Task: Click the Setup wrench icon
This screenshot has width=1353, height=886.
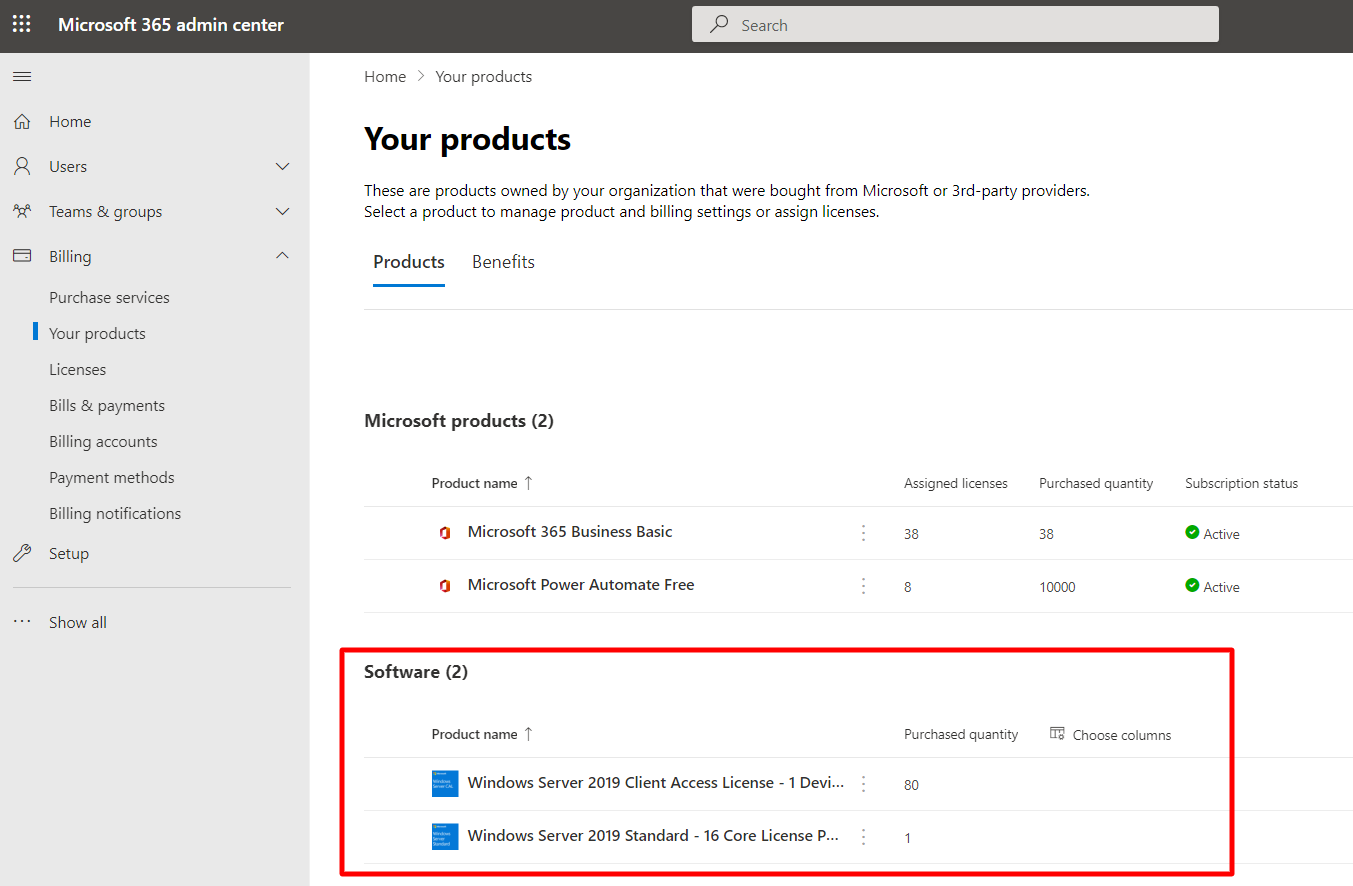Action: [21, 554]
